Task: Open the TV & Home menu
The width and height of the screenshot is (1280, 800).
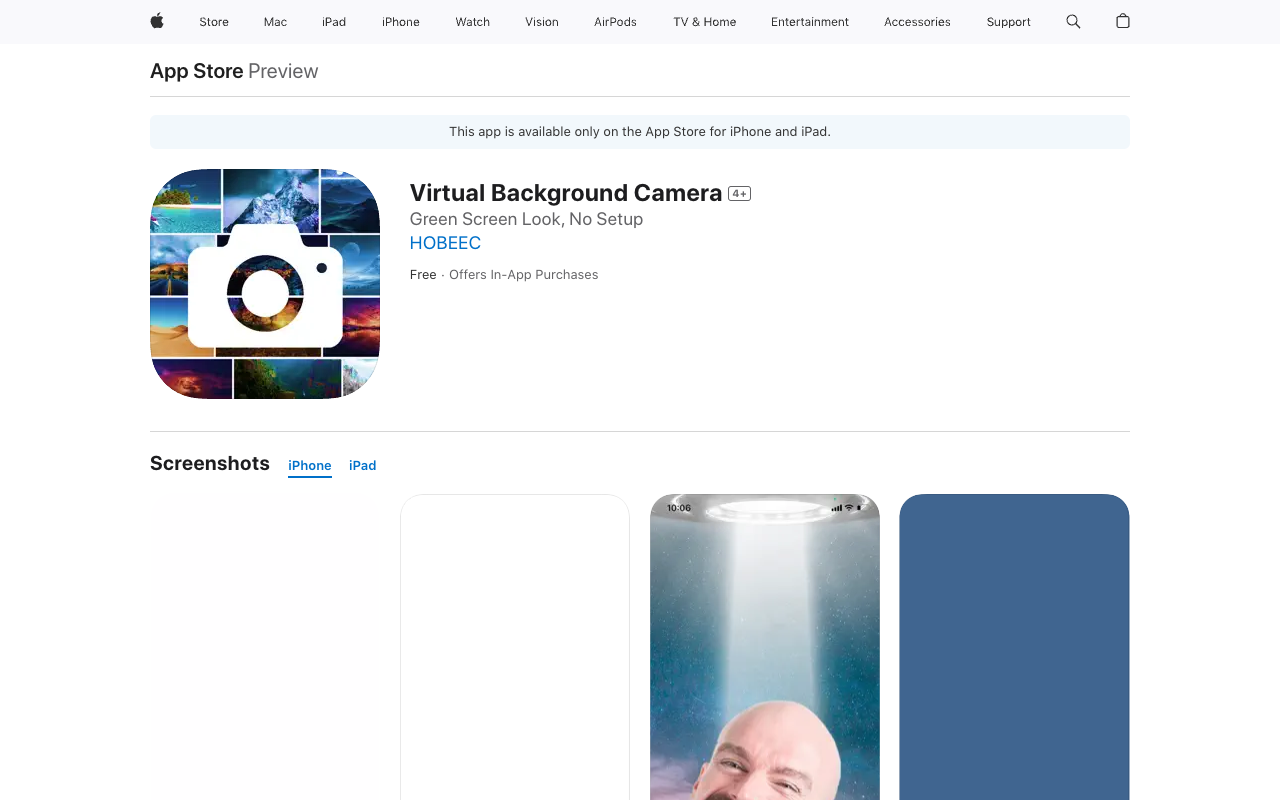Action: pyautogui.click(x=705, y=22)
